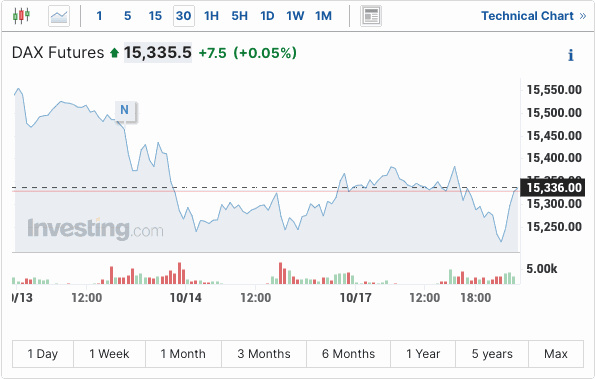
Task: Select the 1D interval
Action: point(267,16)
